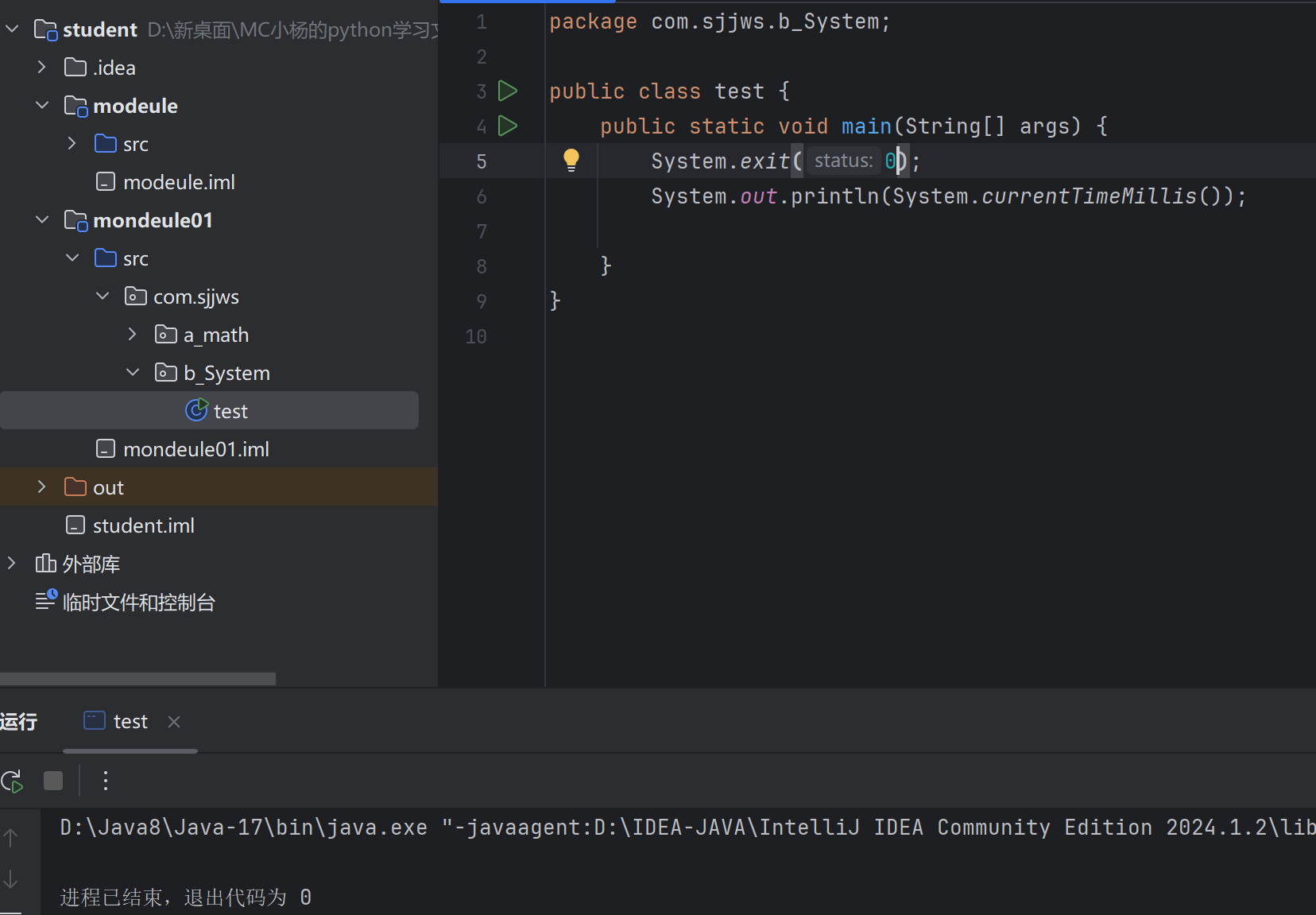Select the test class file in tree
The image size is (1316, 915).
coord(230,411)
